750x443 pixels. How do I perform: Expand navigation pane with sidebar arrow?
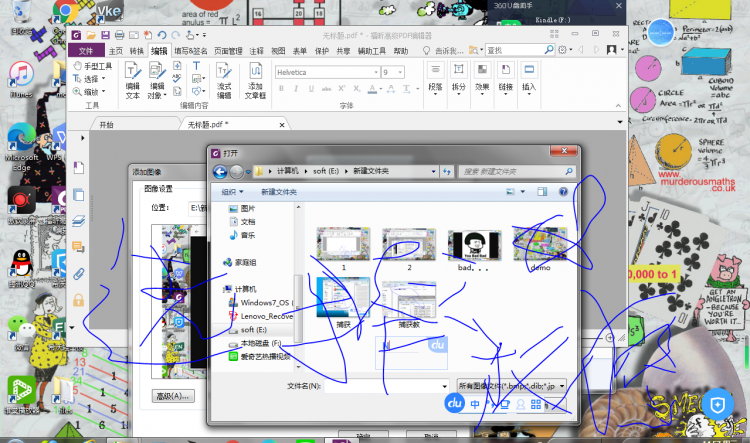click(82, 138)
